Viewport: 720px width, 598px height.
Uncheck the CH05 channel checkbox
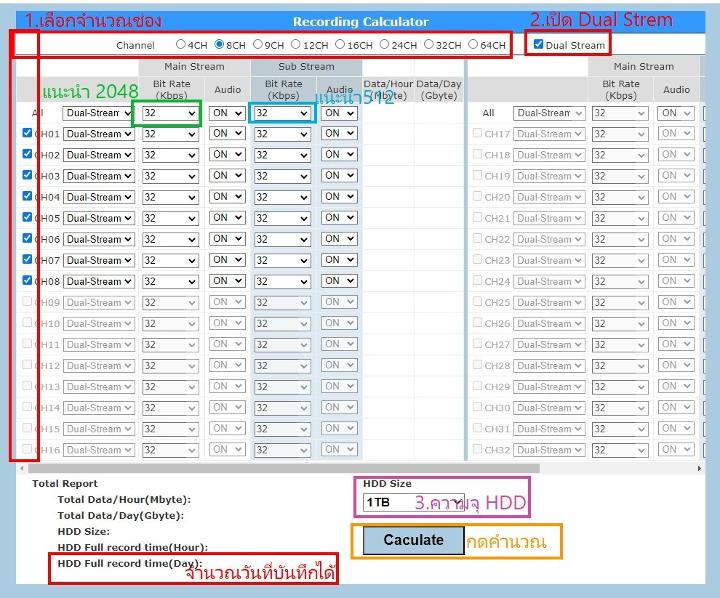pos(27,218)
